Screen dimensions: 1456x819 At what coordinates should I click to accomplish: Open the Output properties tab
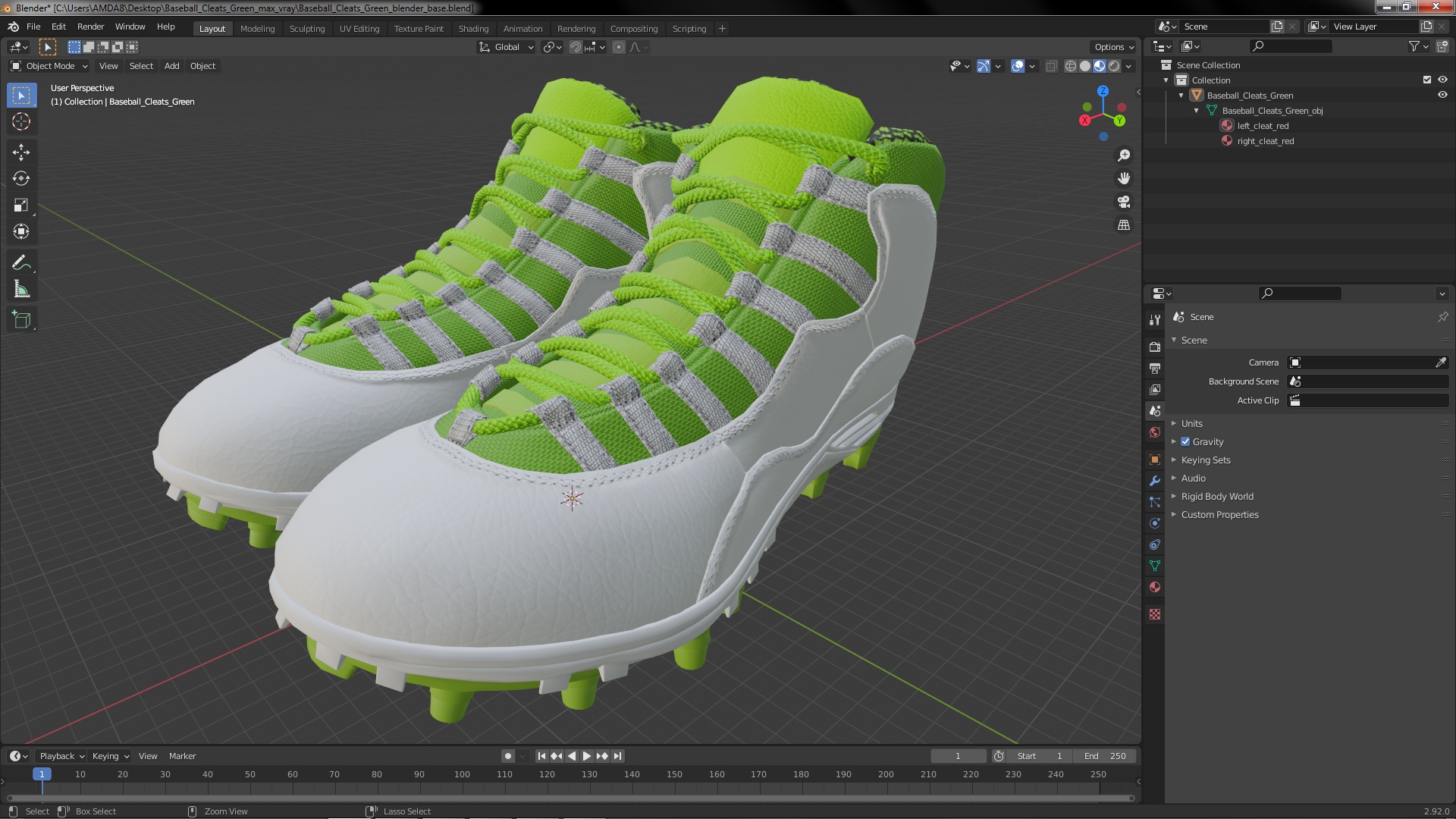click(x=1155, y=368)
